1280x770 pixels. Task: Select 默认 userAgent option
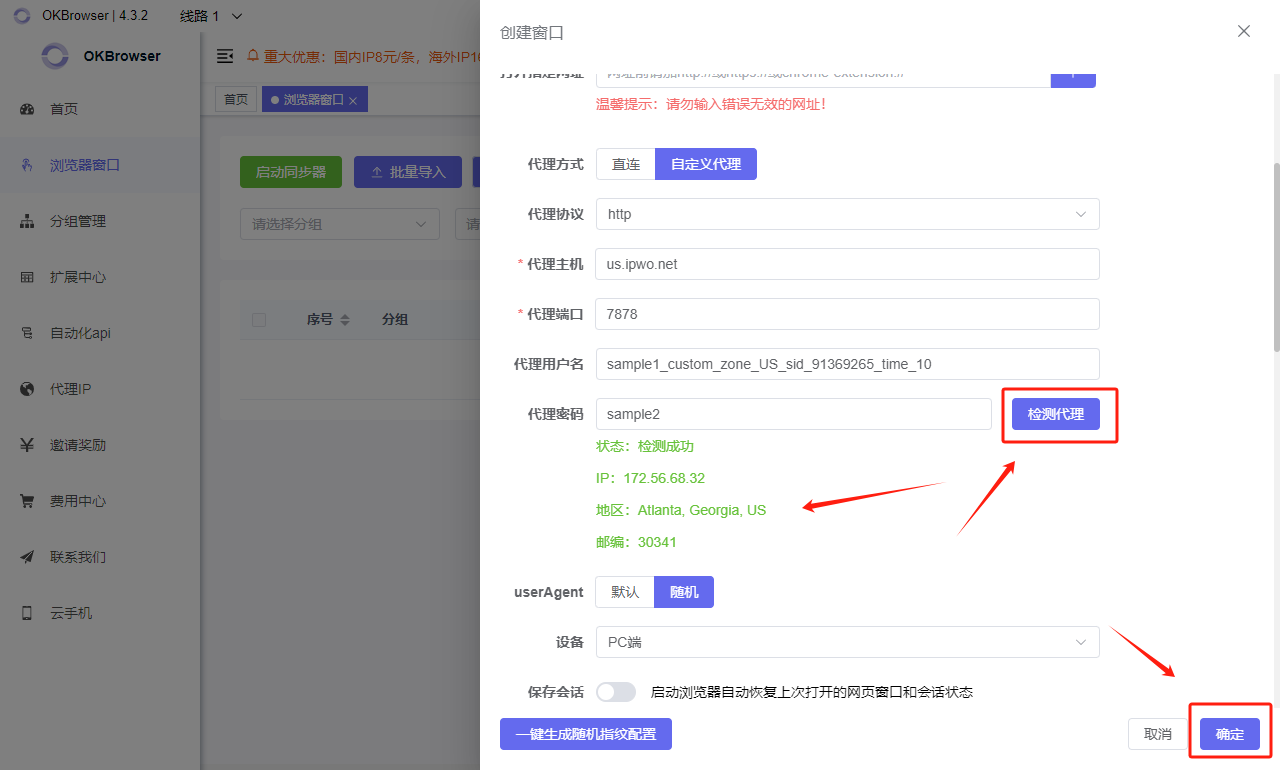tap(625, 592)
